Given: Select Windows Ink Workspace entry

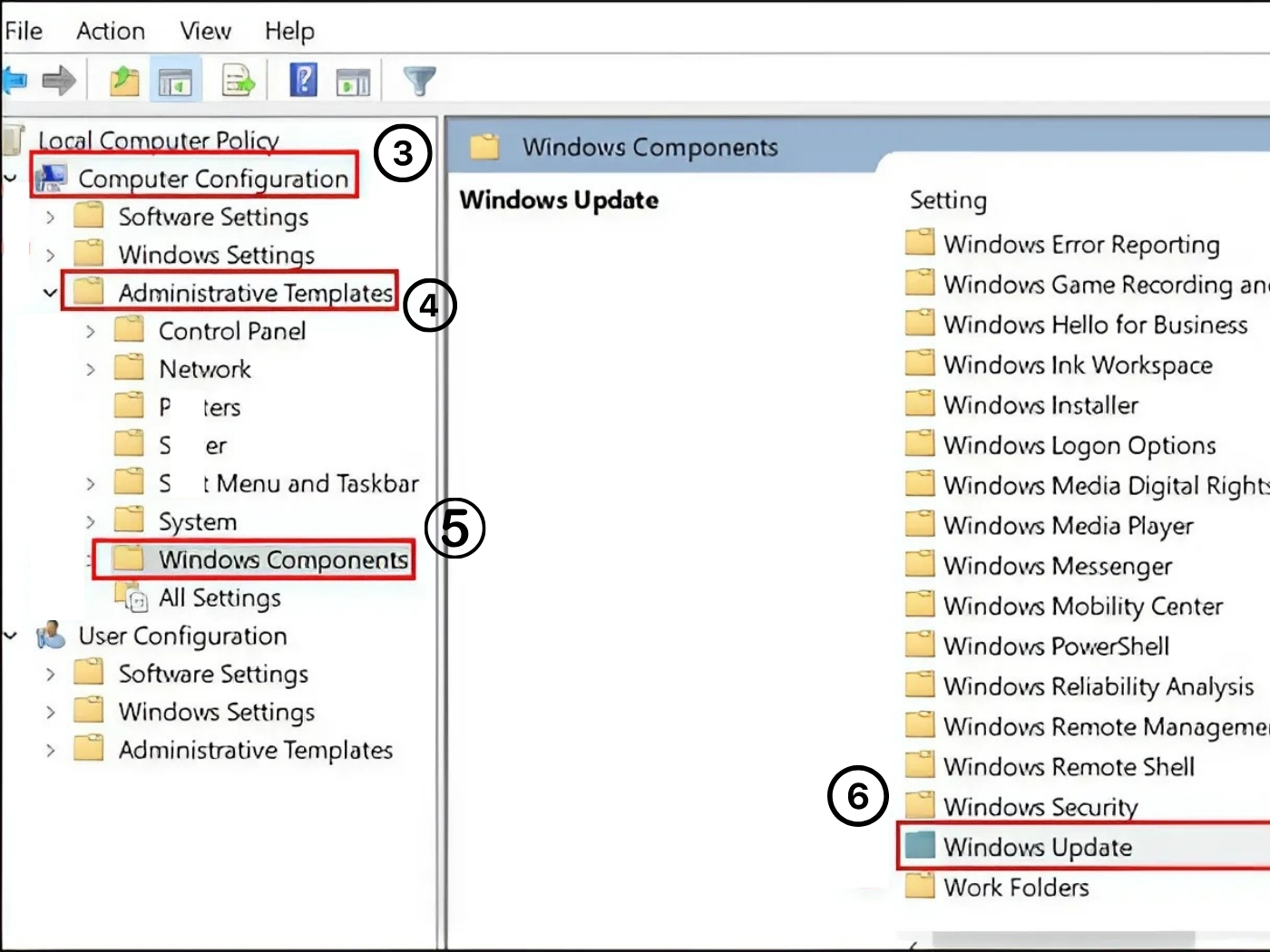Looking at the screenshot, I should click(x=1078, y=364).
